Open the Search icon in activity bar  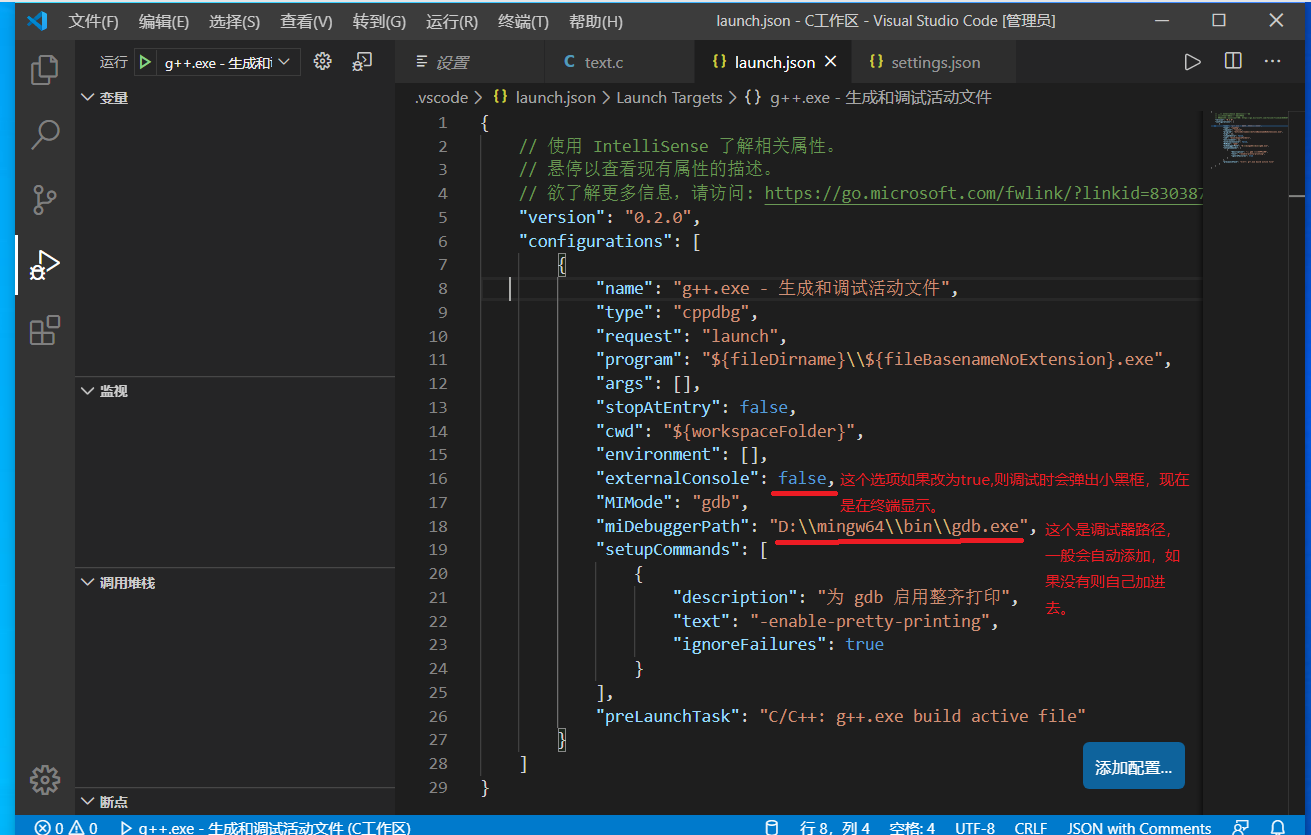tap(44, 134)
